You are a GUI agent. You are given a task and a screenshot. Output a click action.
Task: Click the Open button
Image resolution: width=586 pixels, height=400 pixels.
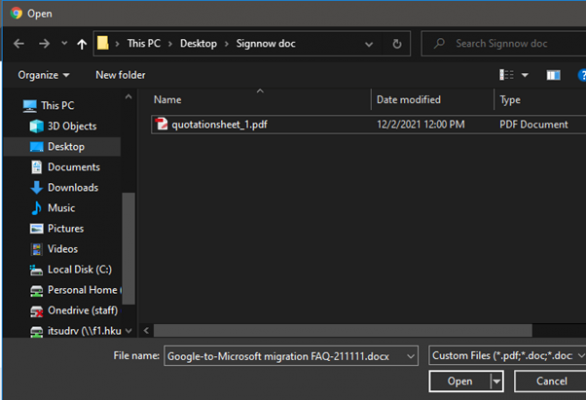pyautogui.click(x=460, y=381)
